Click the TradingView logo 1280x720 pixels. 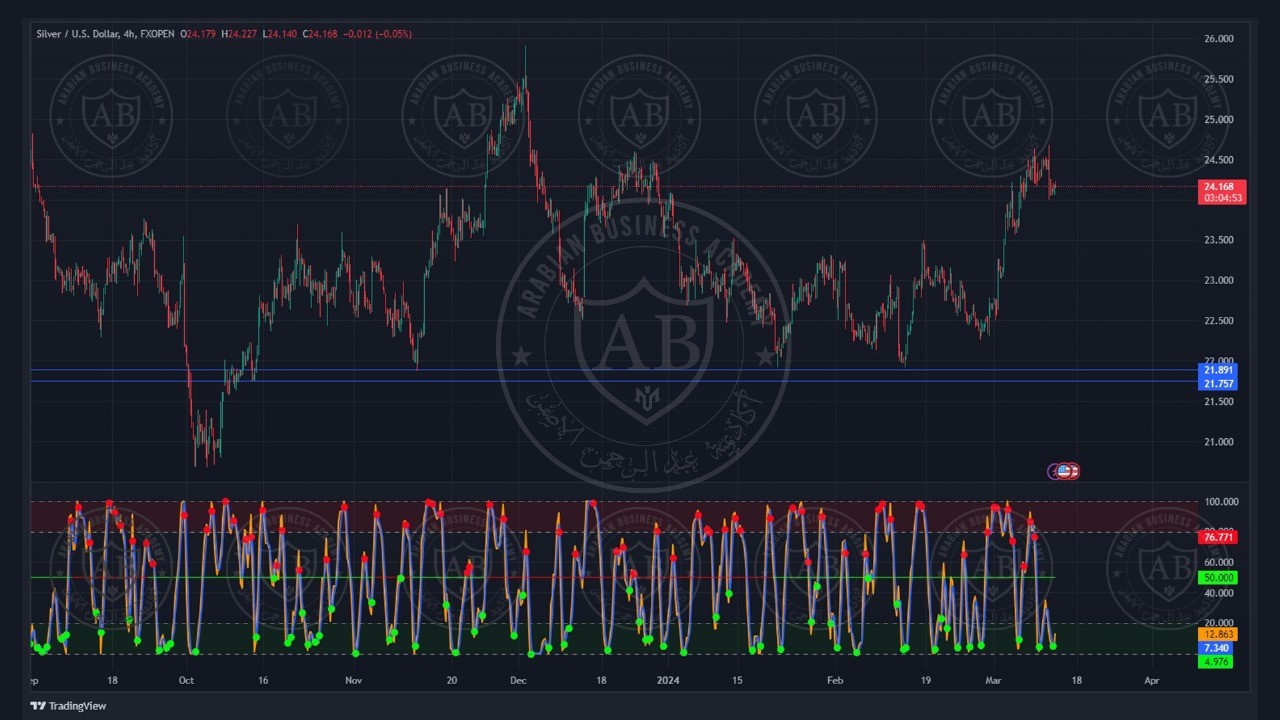pyautogui.click(x=68, y=706)
